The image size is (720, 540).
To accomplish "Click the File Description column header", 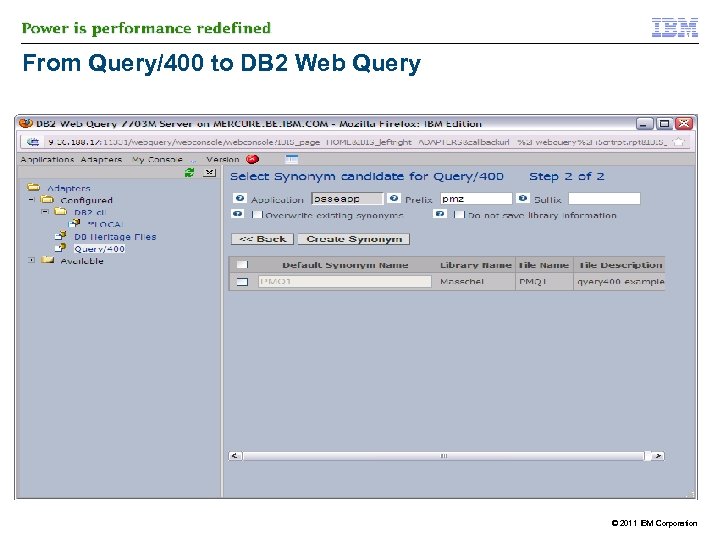I will tap(620, 265).
